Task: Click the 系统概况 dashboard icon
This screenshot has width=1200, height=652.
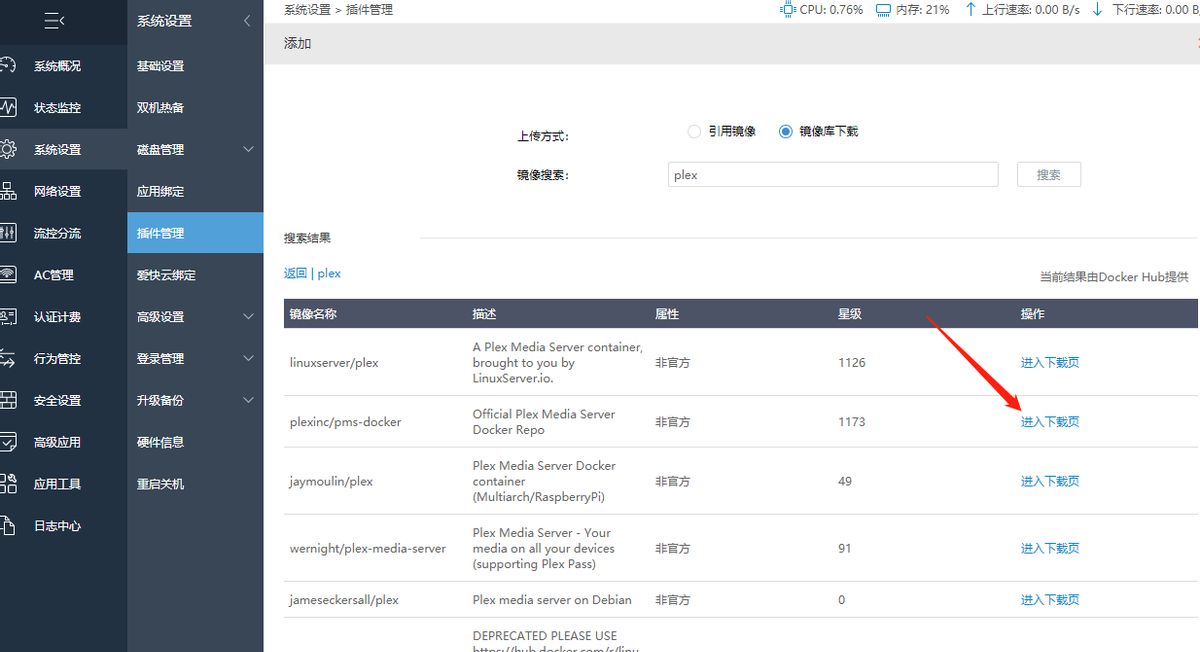Action: point(8,66)
